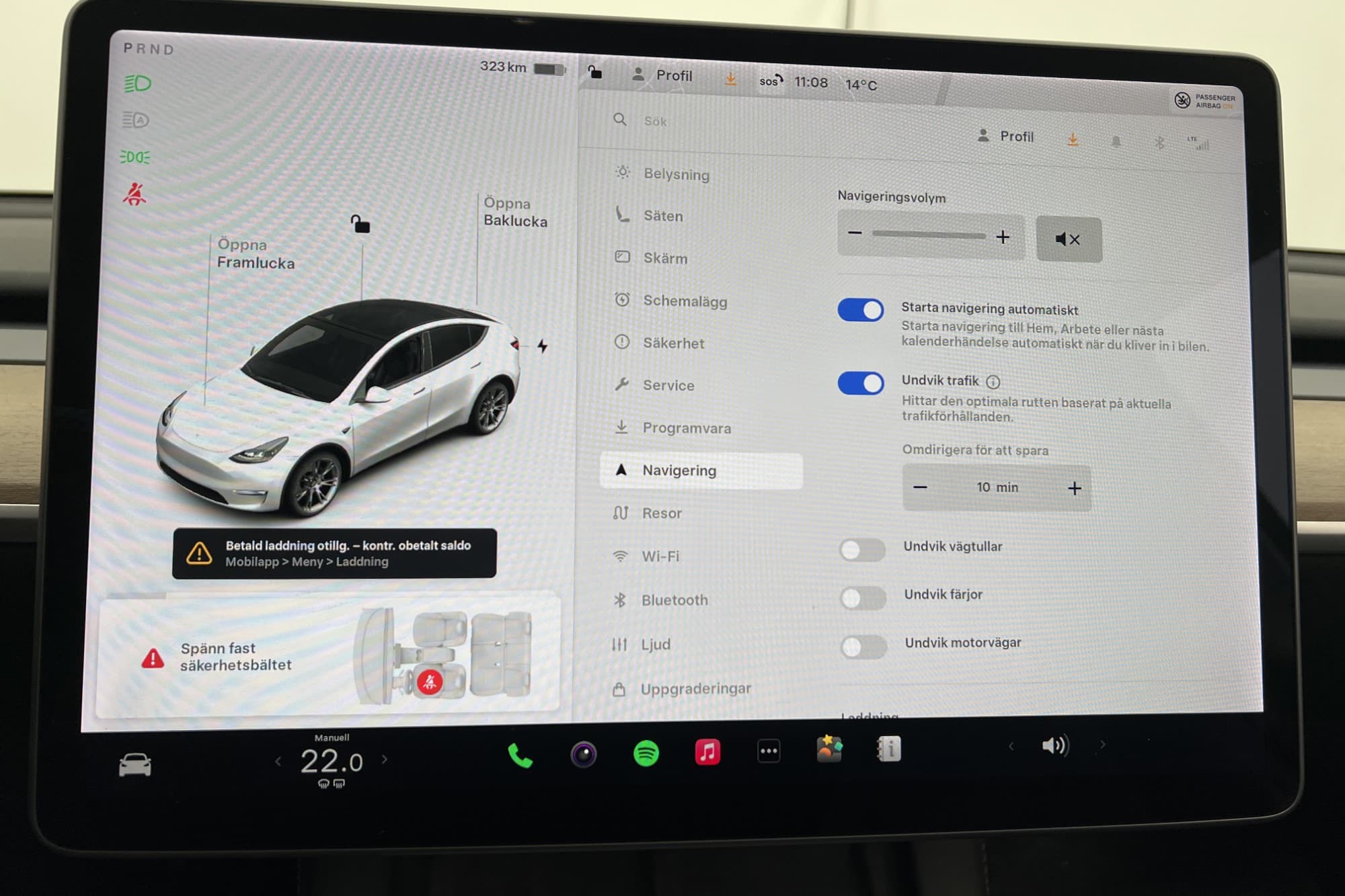Click the Undvik trafik info icon
1345x896 pixels.
click(993, 382)
